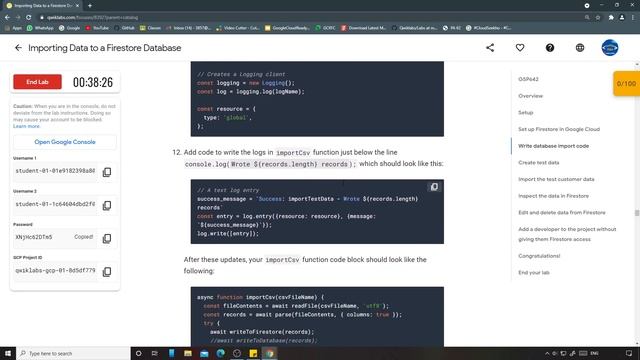Click the 00:38:26 lab timer
The image size is (640, 360).
point(93,82)
